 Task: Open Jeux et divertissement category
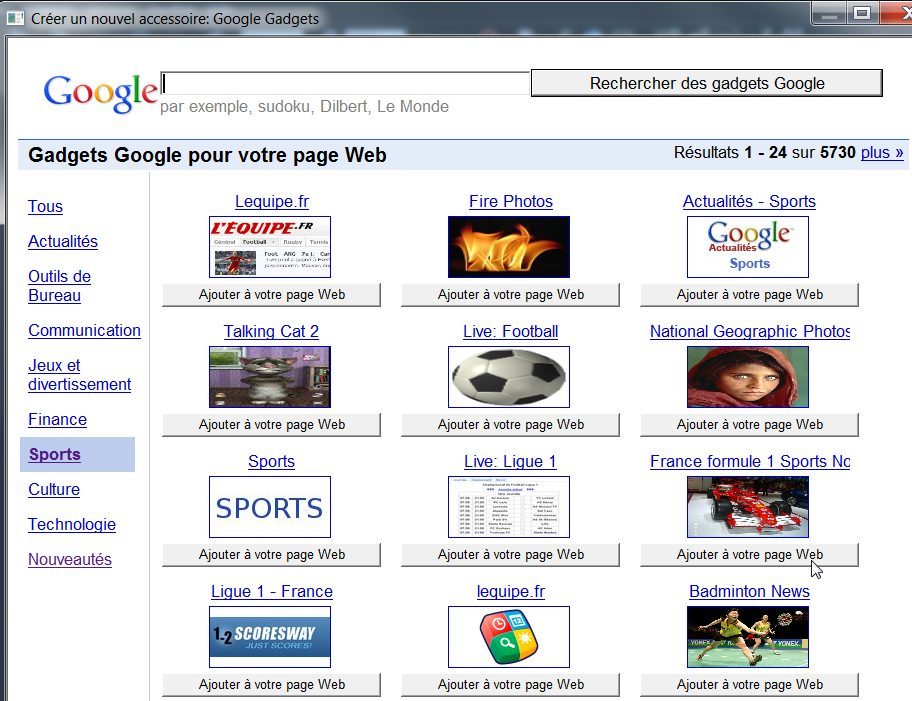coord(80,375)
